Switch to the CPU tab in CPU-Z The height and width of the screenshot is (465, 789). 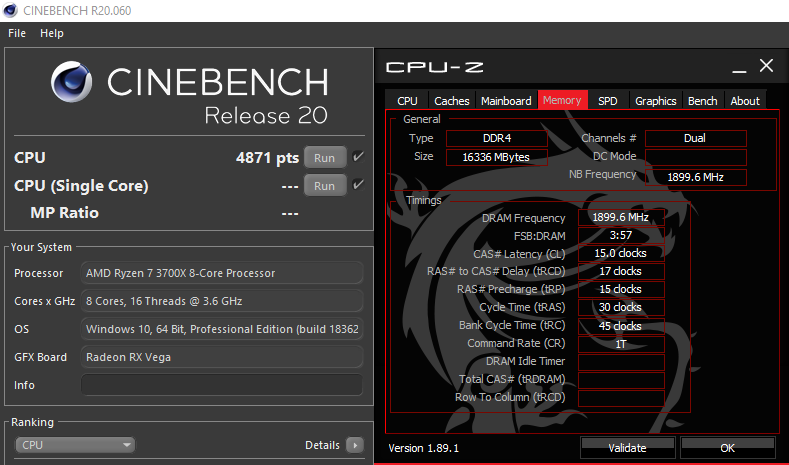[407, 101]
